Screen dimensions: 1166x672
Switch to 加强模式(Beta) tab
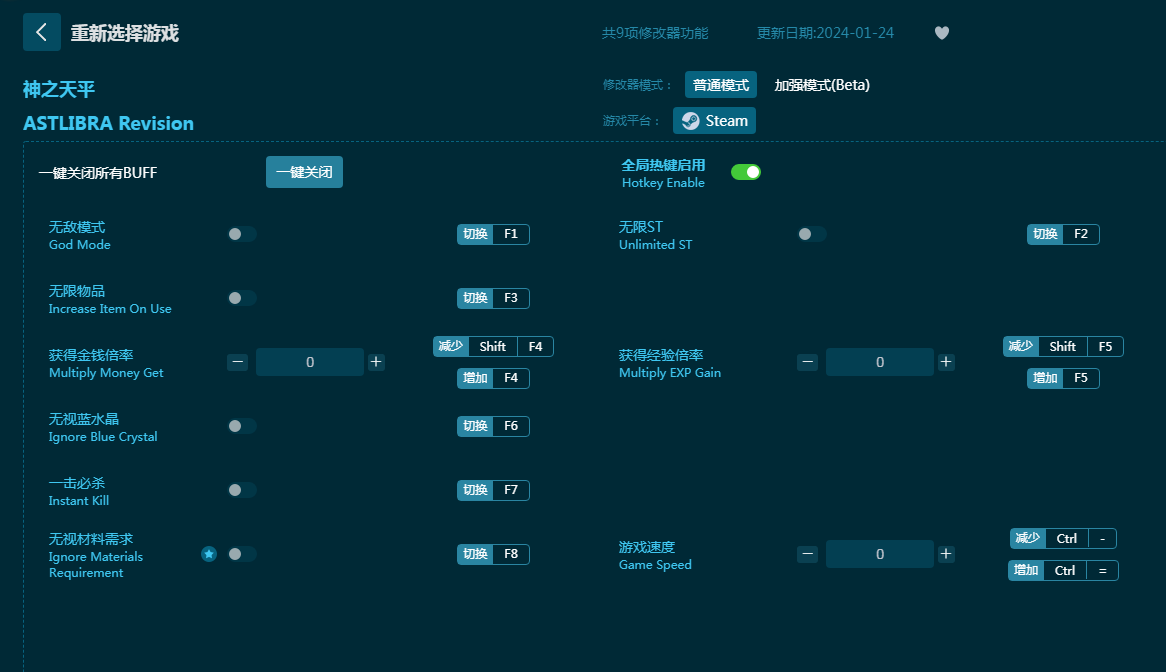(x=822, y=85)
